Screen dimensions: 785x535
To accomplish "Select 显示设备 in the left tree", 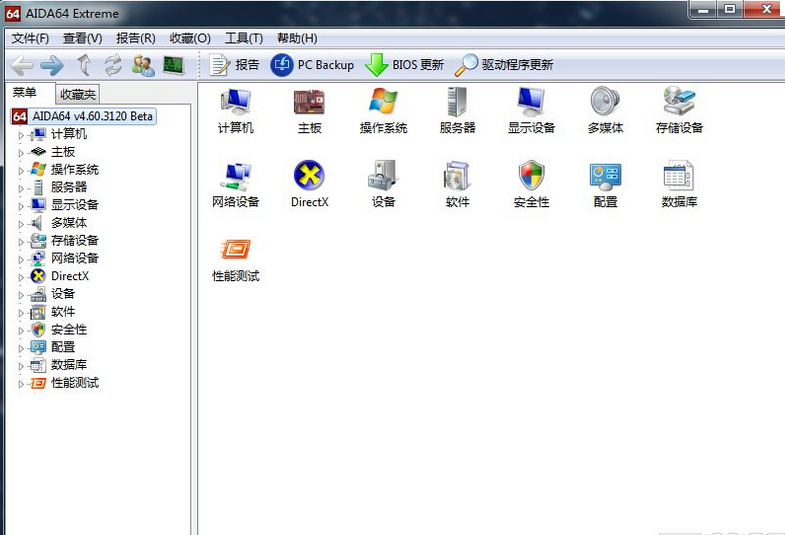I will 75,205.
